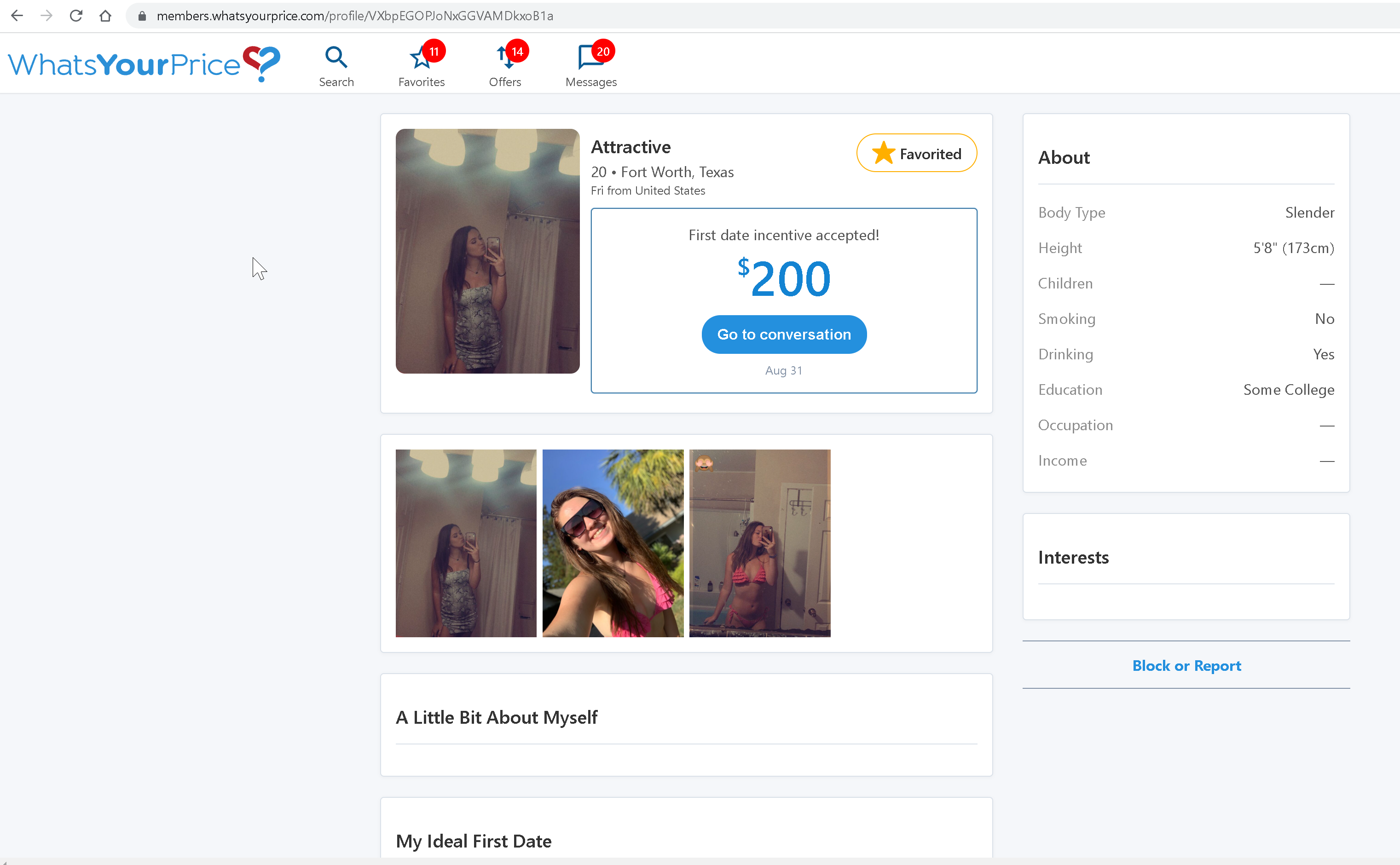Click the $200 incentive amount
The image size is (1400, 865).
pos(784,278)
